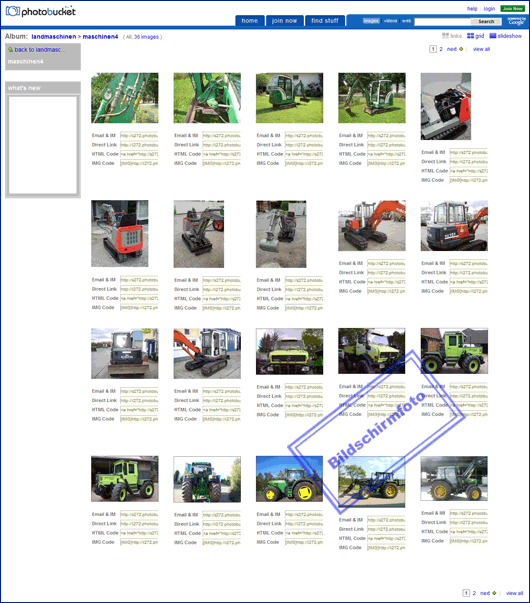Viewport: 530px width, 603px height.
Task: Select the web search option
Action: tap(407, 21)
